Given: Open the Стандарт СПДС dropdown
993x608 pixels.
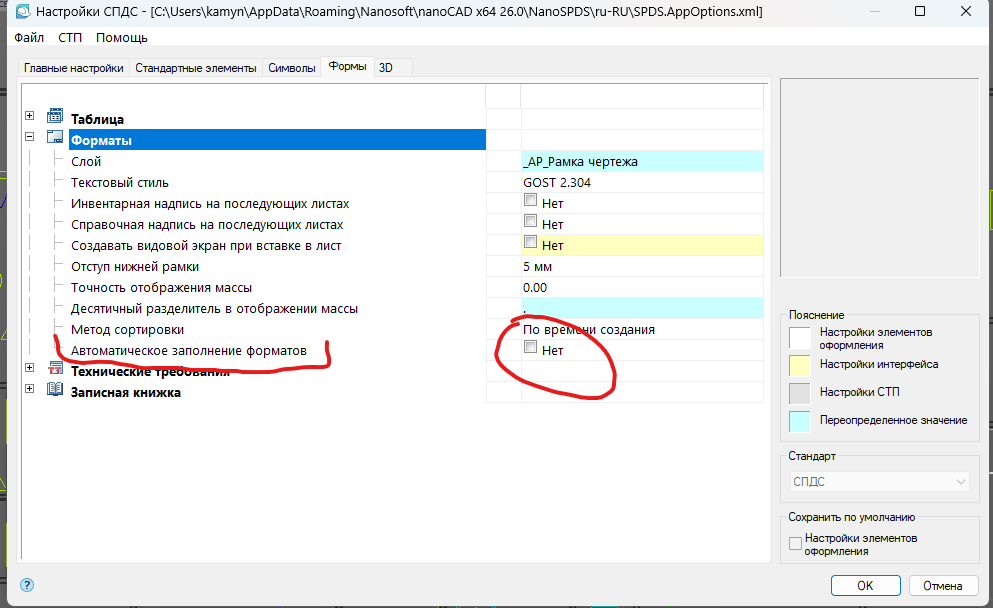Looking at the screenshot, I should coord(879,482).
